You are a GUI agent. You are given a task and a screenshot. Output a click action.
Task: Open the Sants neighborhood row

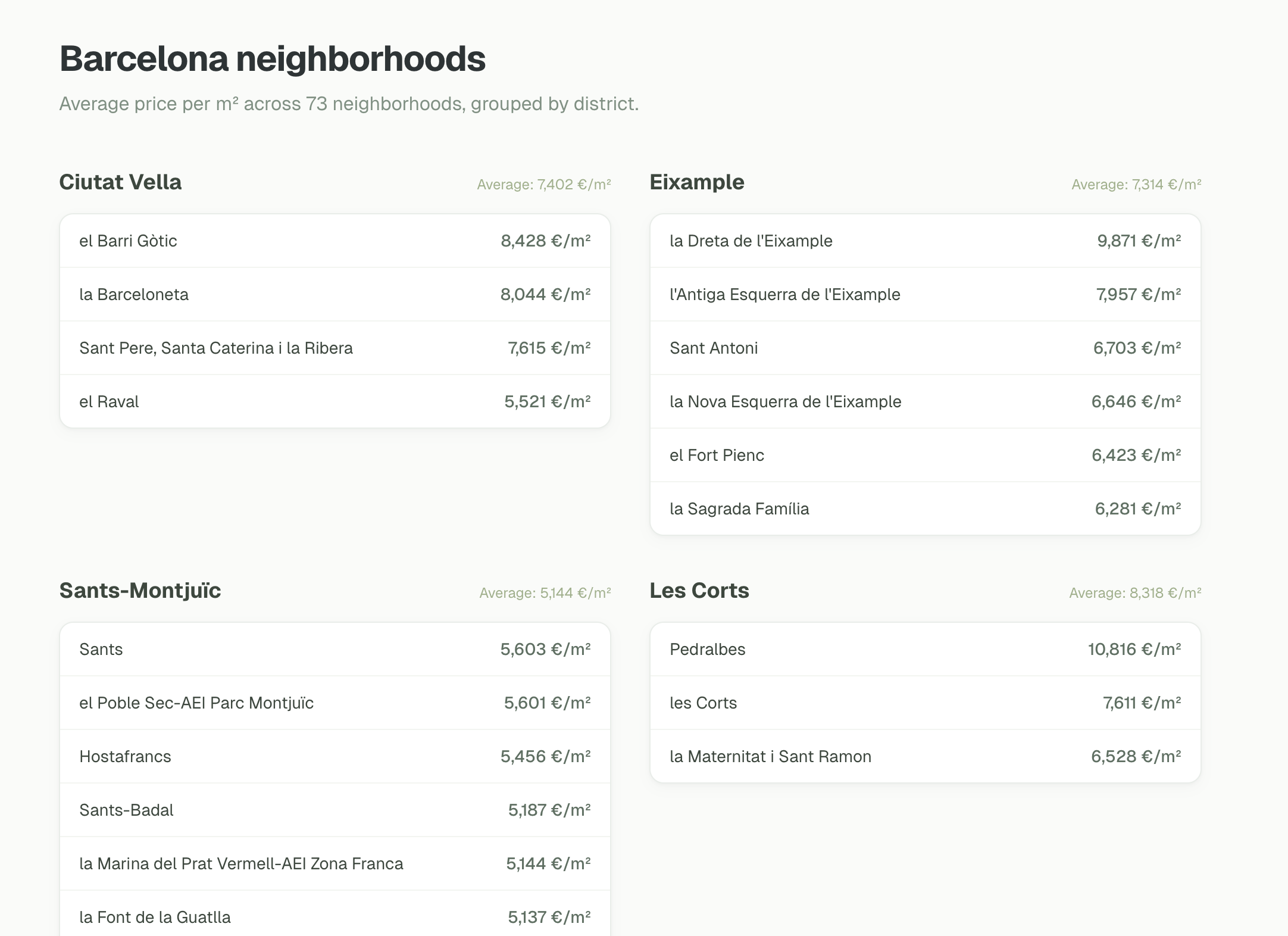coord(335,649)
